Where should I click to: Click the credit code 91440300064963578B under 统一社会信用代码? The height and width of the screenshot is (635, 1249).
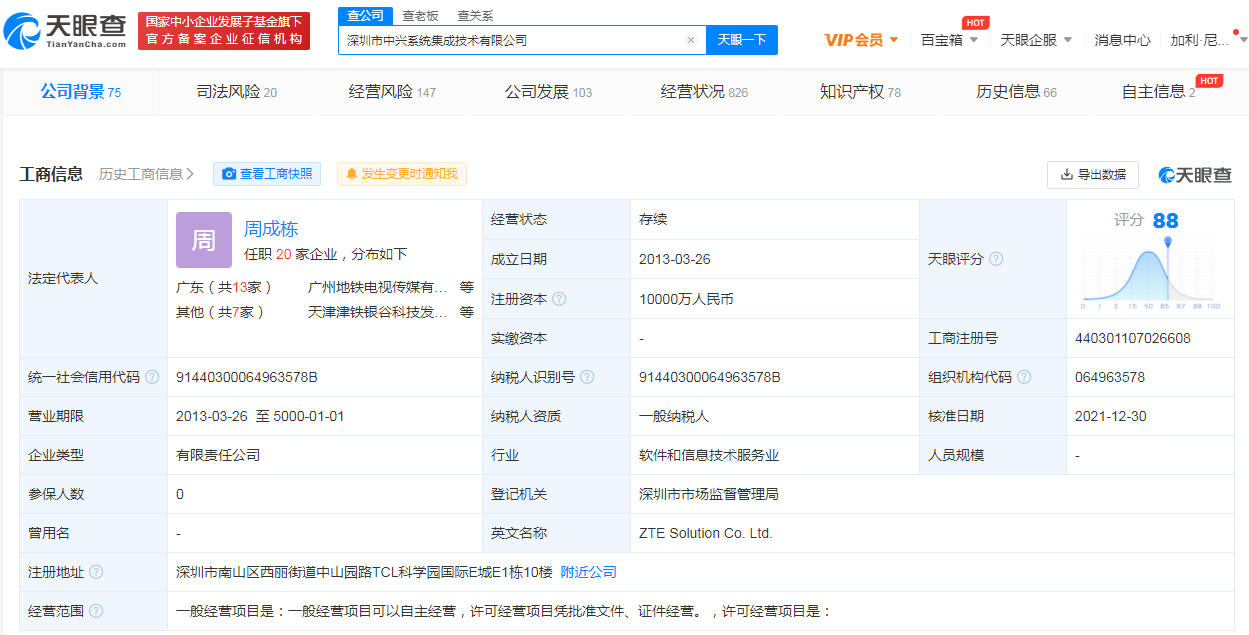coord(247,377)
